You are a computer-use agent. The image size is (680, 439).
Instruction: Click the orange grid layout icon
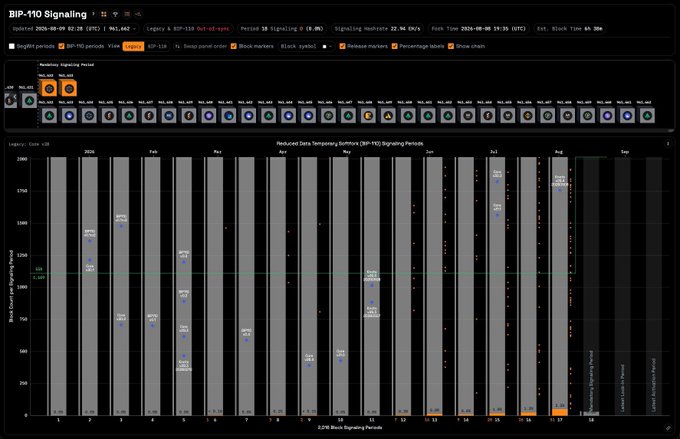coord(104,14)
